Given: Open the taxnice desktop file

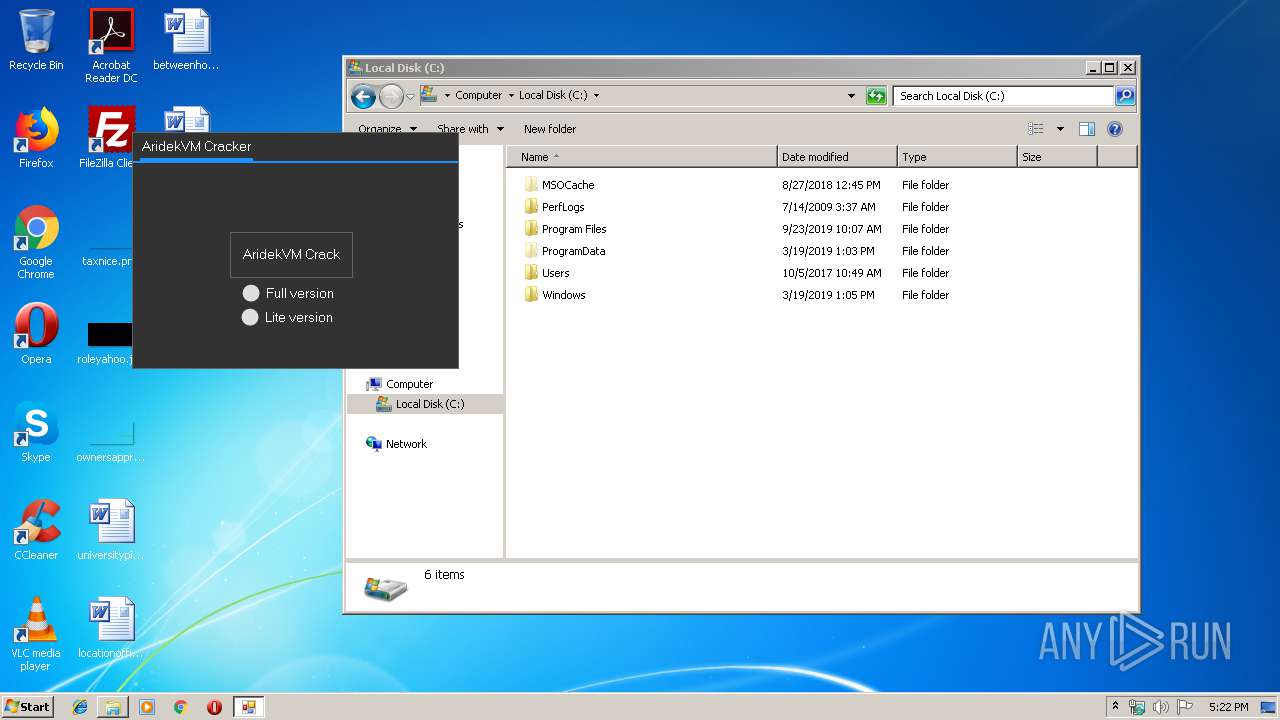Looking at the screenshot, I should [x=106, y=255].
